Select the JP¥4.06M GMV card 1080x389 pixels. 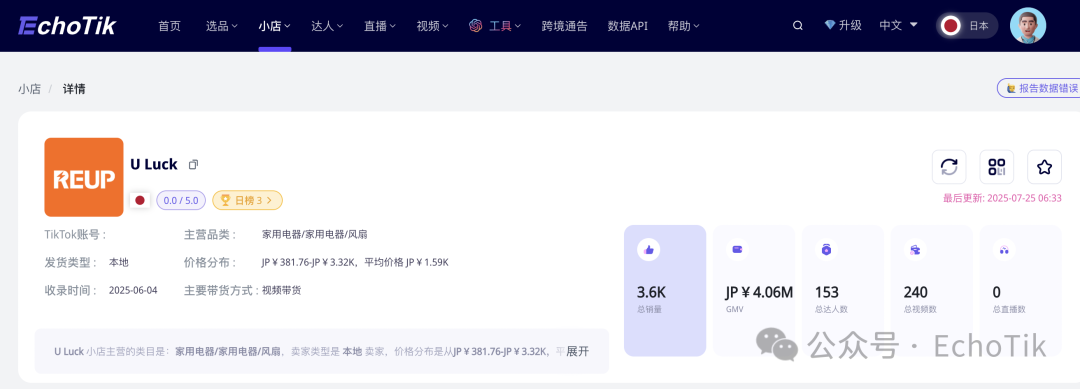click(x=754, y=291)
